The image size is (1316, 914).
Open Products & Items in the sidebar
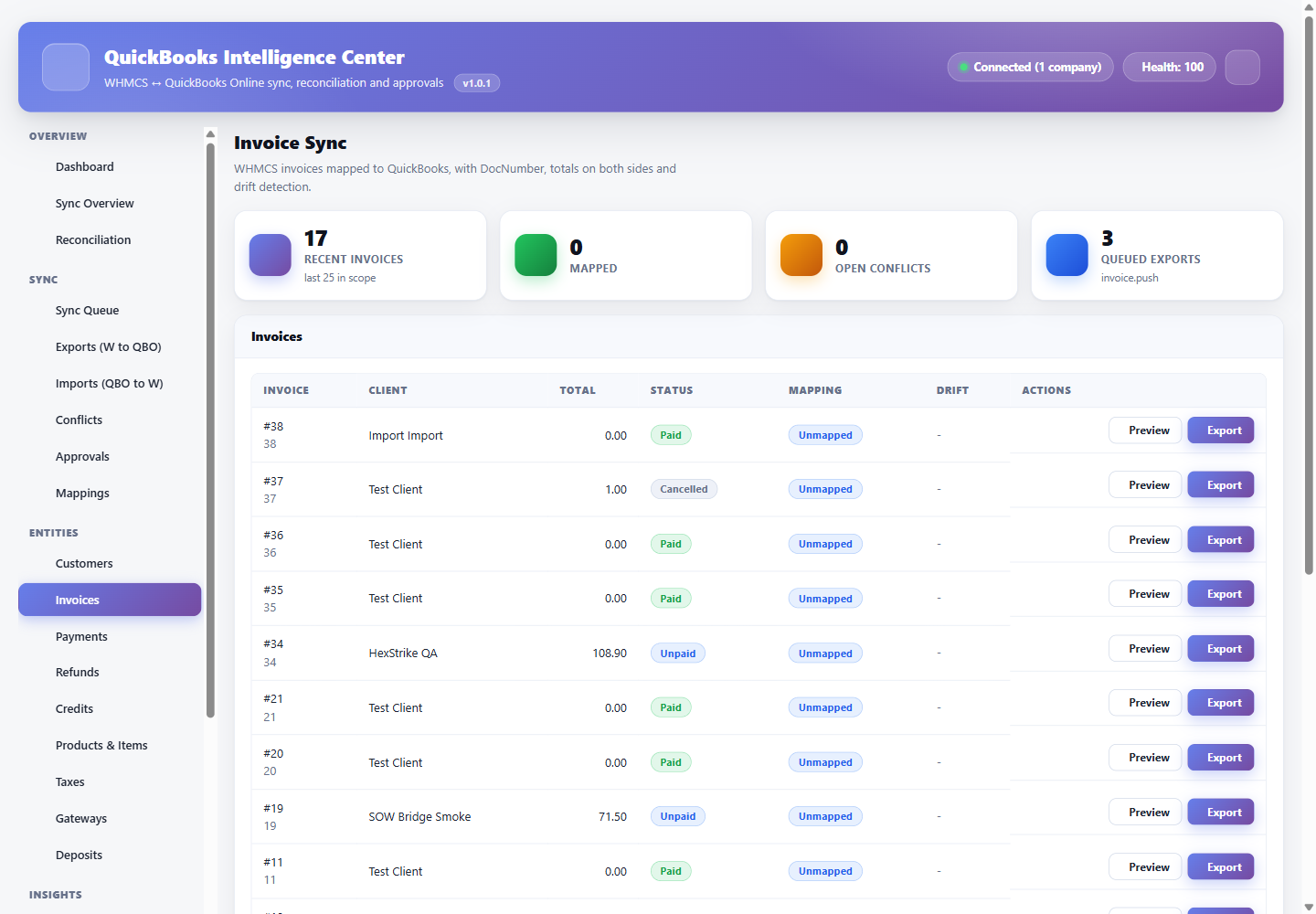[x=110, y=746]
